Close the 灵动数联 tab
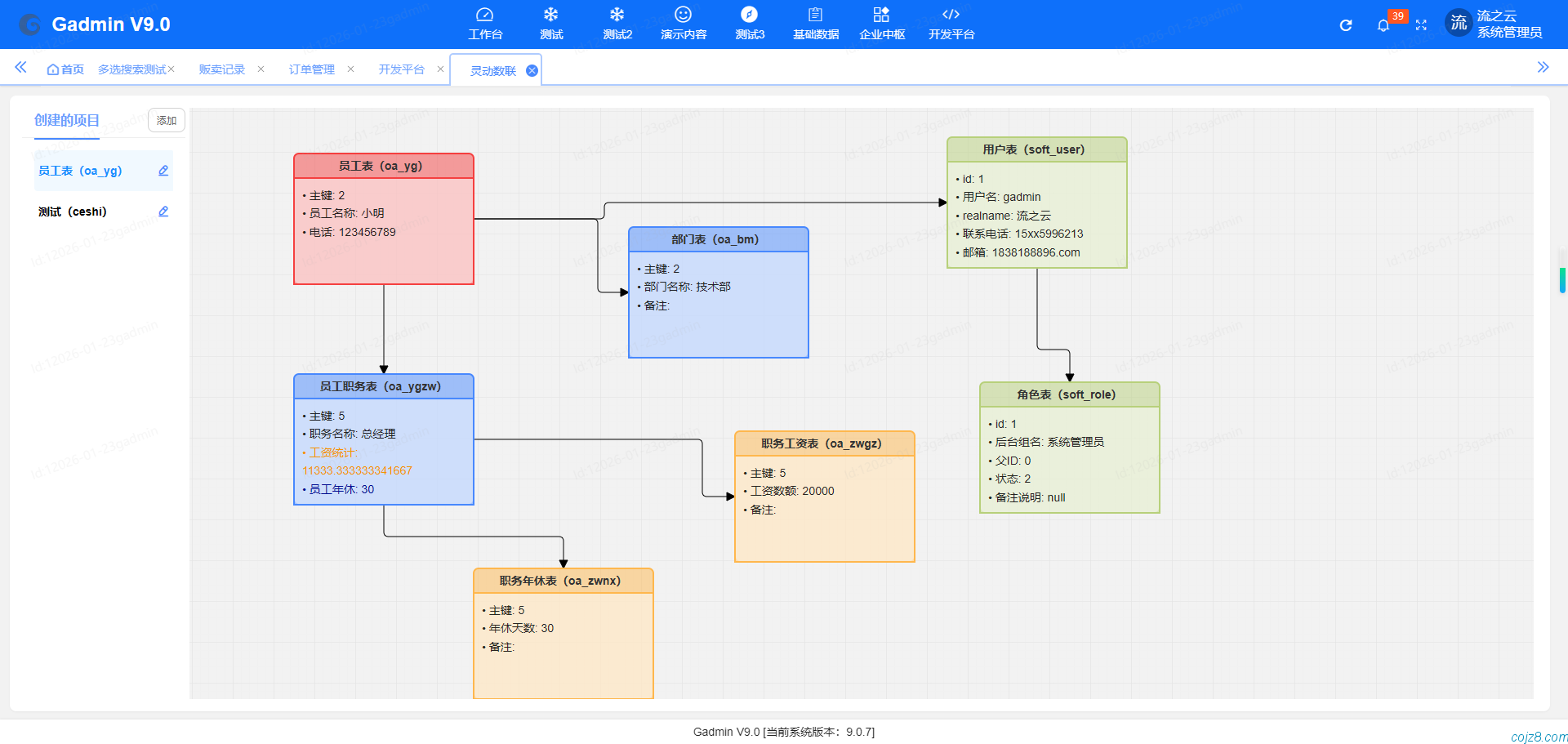 click(532, 69)
